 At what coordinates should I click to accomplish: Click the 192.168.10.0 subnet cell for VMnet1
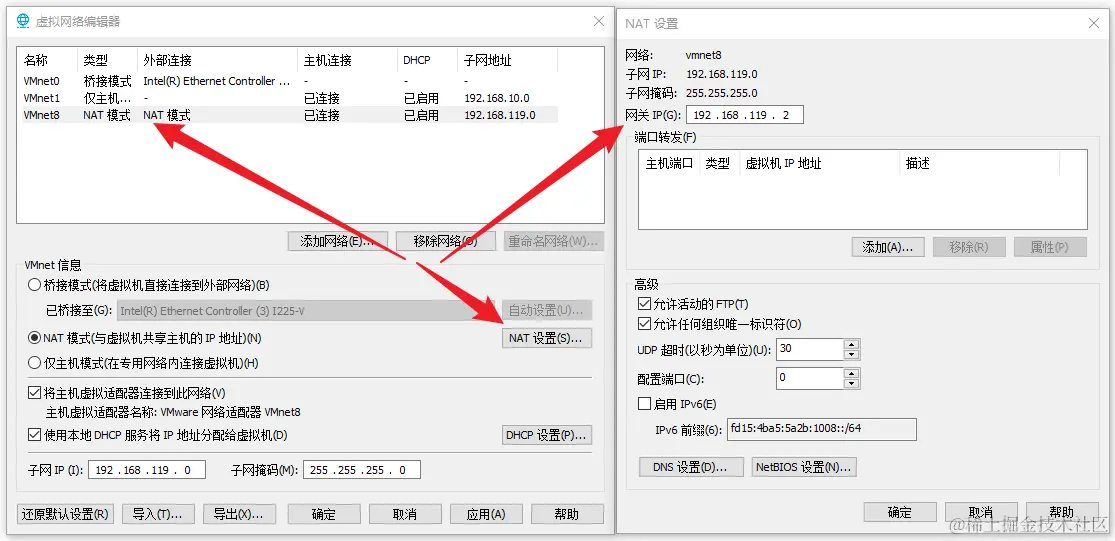[x=497, y=98]
